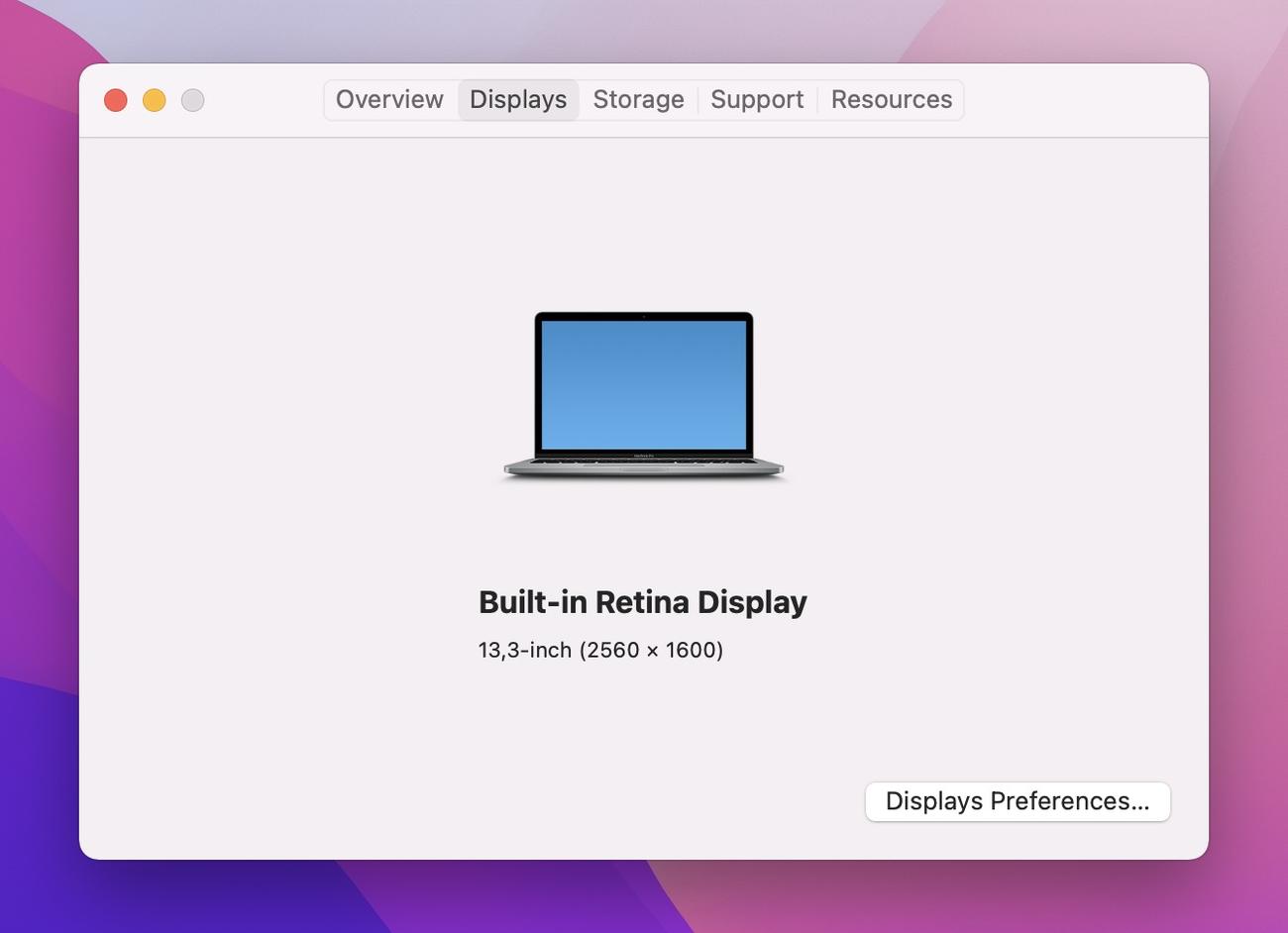The height and width of the screenshot is (933, 1288).
Task: Click the 13,3-inch resolution text
Action: (600, 650)
